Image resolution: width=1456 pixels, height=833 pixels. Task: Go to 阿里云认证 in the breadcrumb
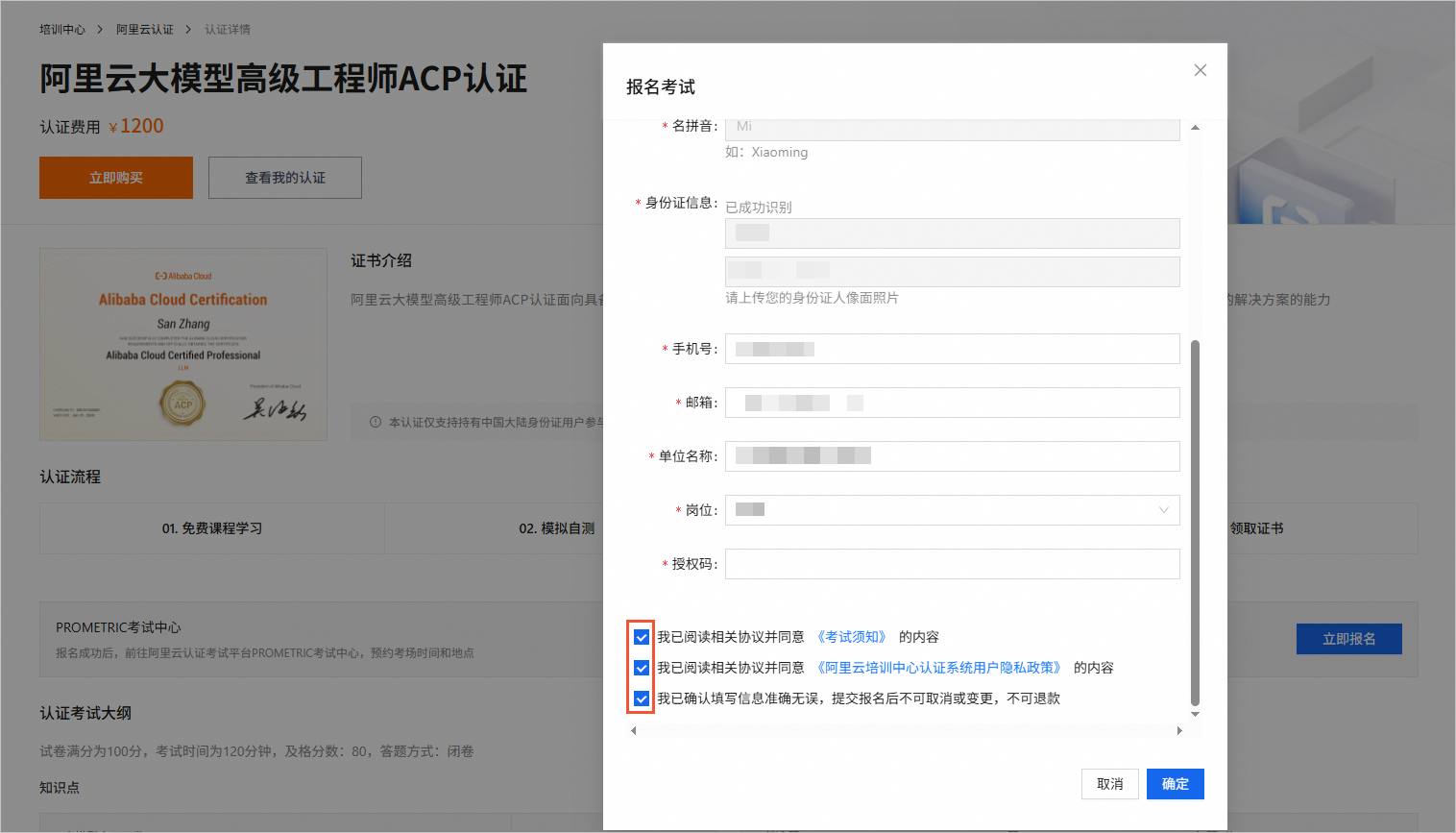click(x=145, y=30)
